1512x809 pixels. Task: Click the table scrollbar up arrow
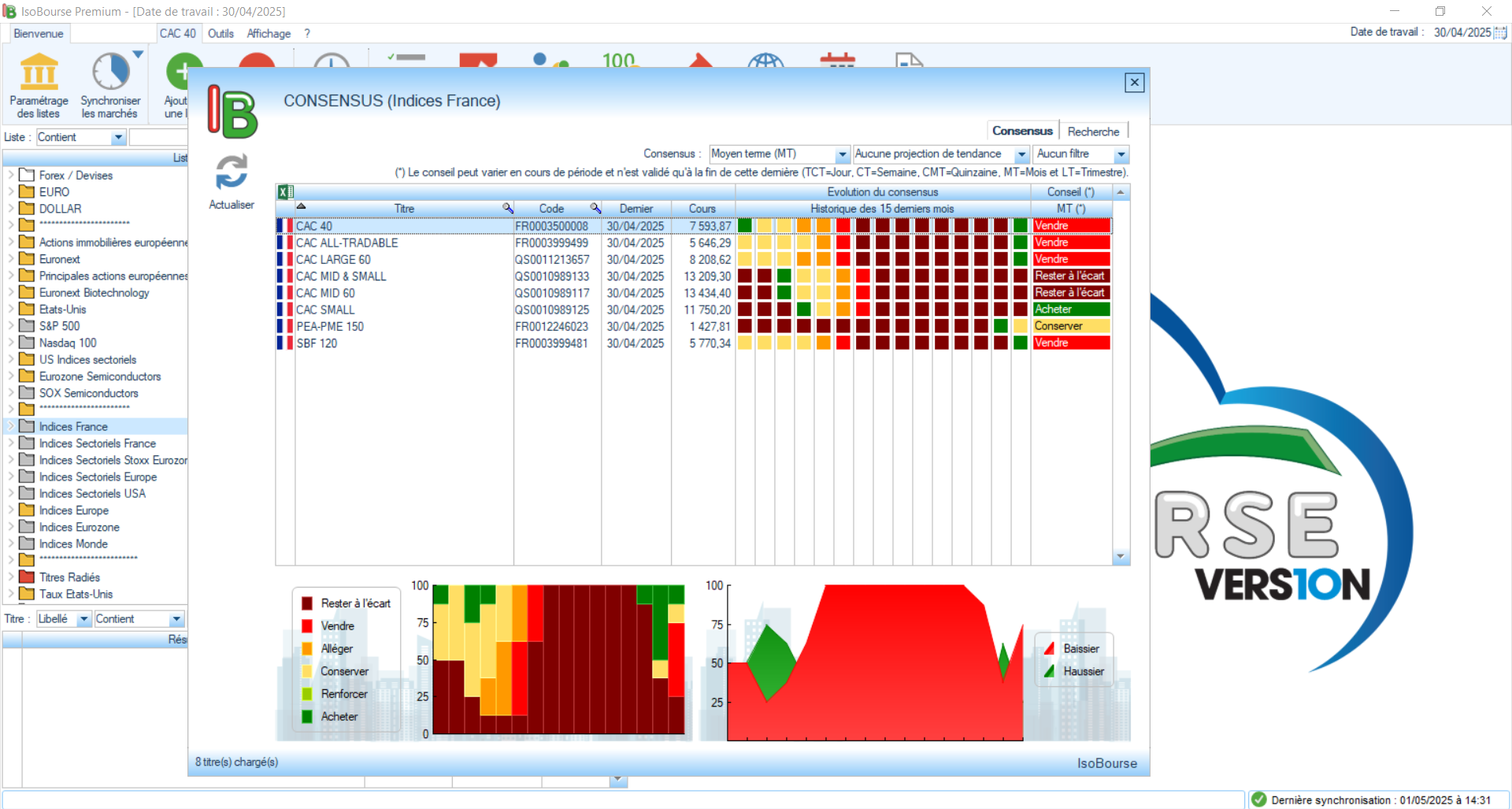(1121, 191)
